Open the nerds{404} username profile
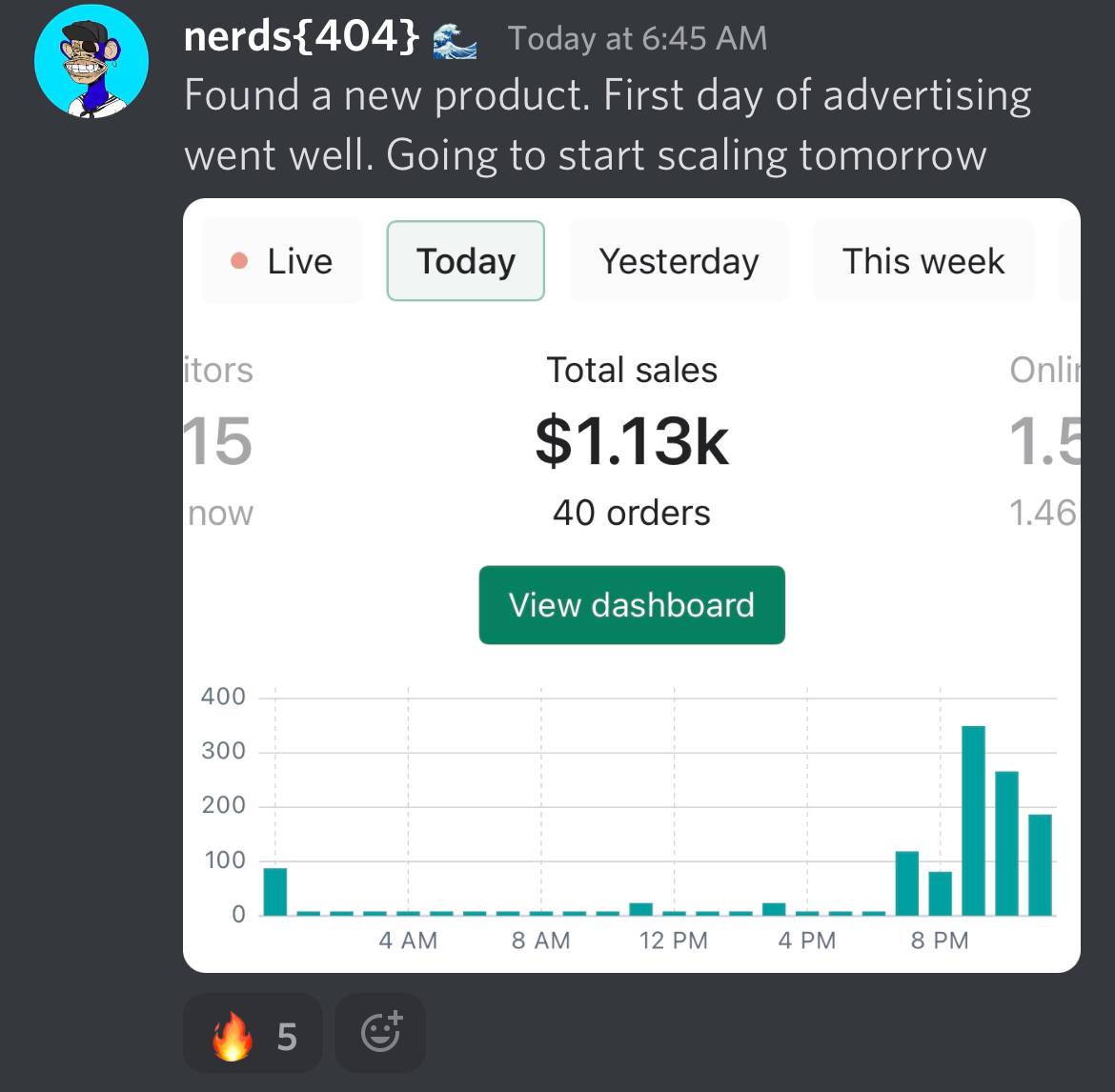The image size is (1115, 1092). coord(301,37)
